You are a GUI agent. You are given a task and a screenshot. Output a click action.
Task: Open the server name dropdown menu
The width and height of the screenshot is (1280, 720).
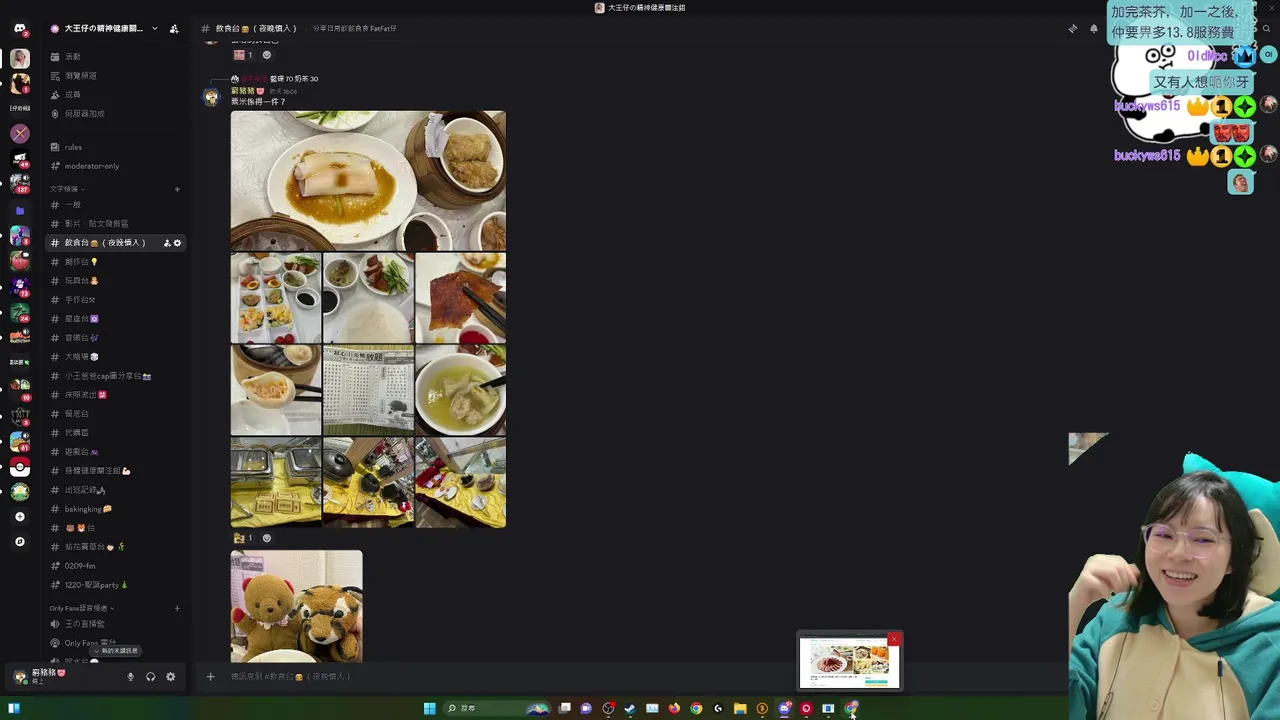coord(154,29)
